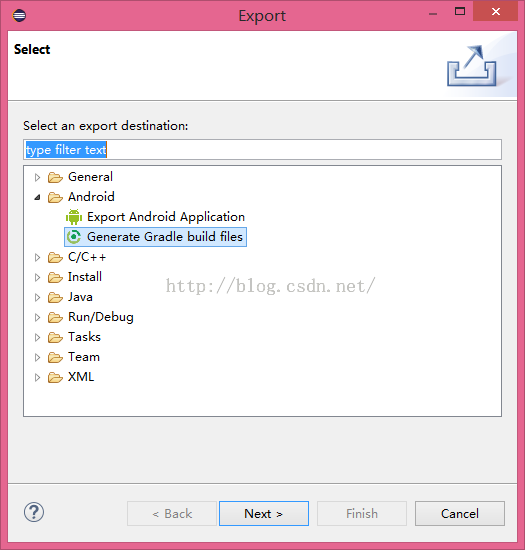
Task: Select the Run/Debug tree label
Action: point(101,317)
